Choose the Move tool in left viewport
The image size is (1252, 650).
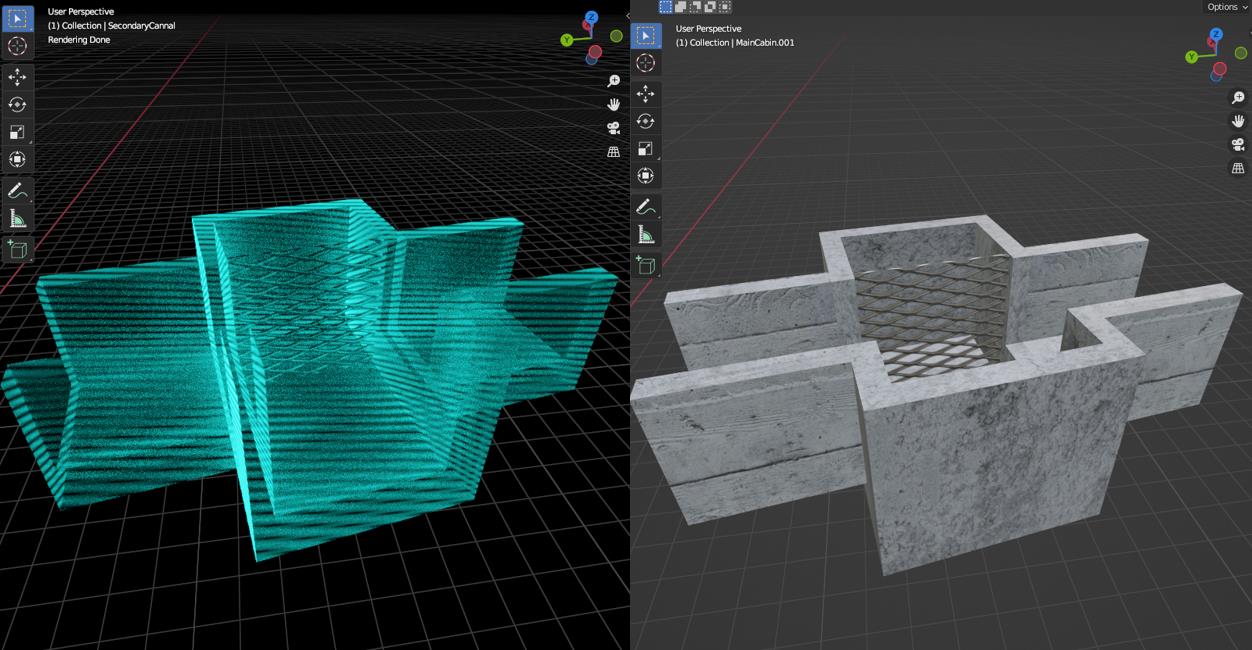pos(17,77)
